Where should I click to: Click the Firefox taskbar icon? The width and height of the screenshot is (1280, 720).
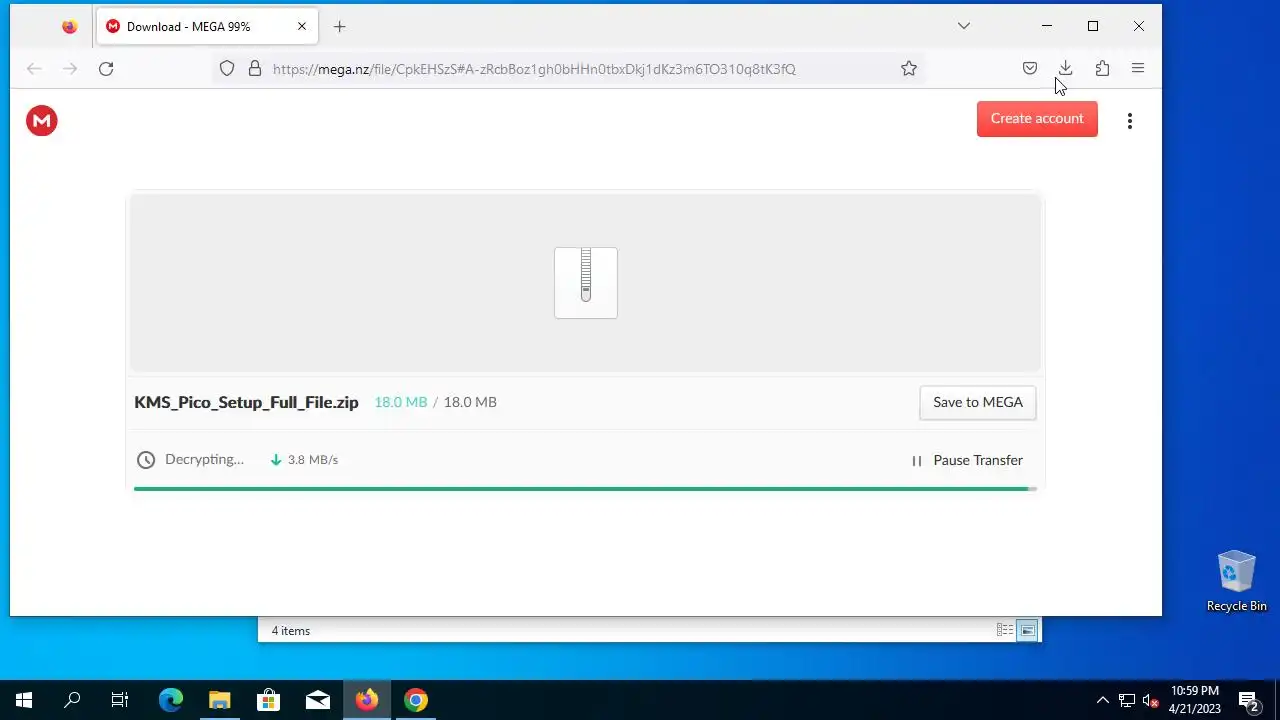coord(367,700)
